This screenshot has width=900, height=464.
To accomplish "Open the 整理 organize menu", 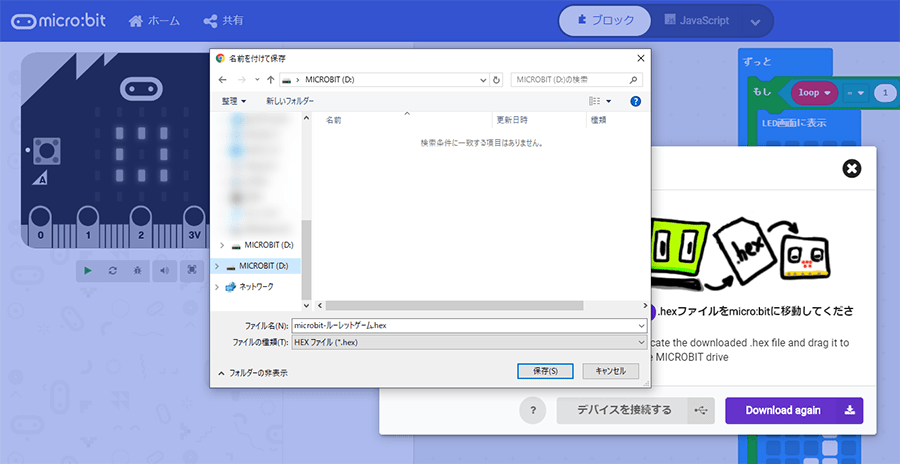I will pyautogui.click(x=234, y=101).
